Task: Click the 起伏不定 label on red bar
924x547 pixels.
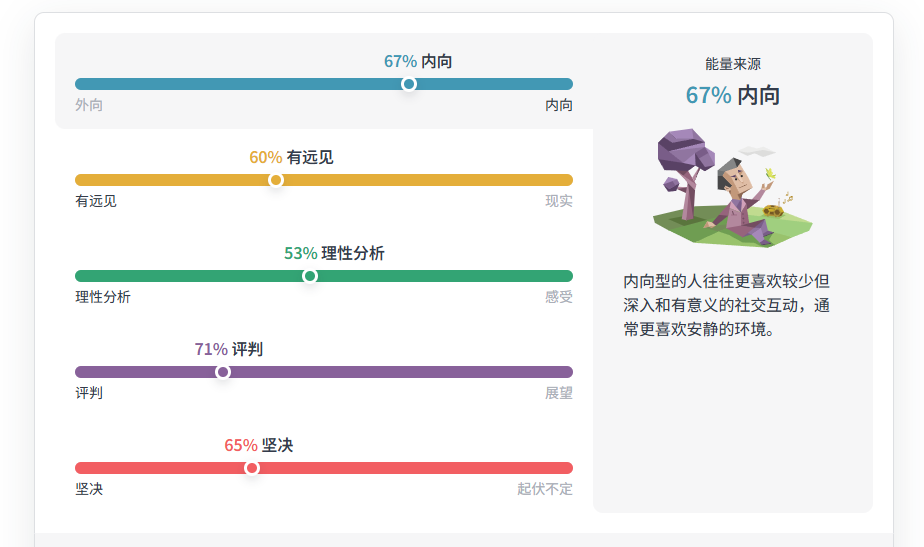Action: click(x=544, y=489)
